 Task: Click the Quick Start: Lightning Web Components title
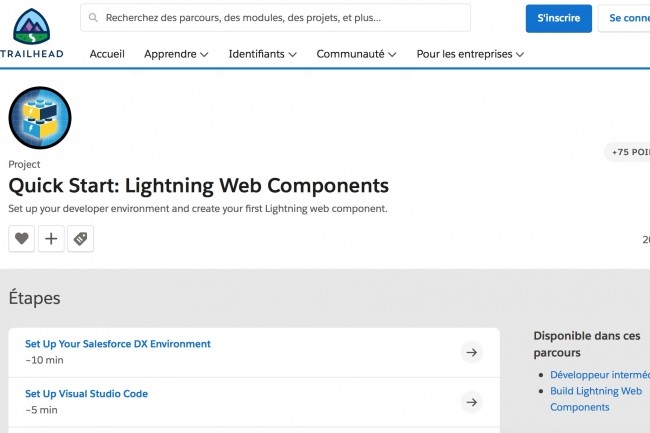tap(199, 185)
